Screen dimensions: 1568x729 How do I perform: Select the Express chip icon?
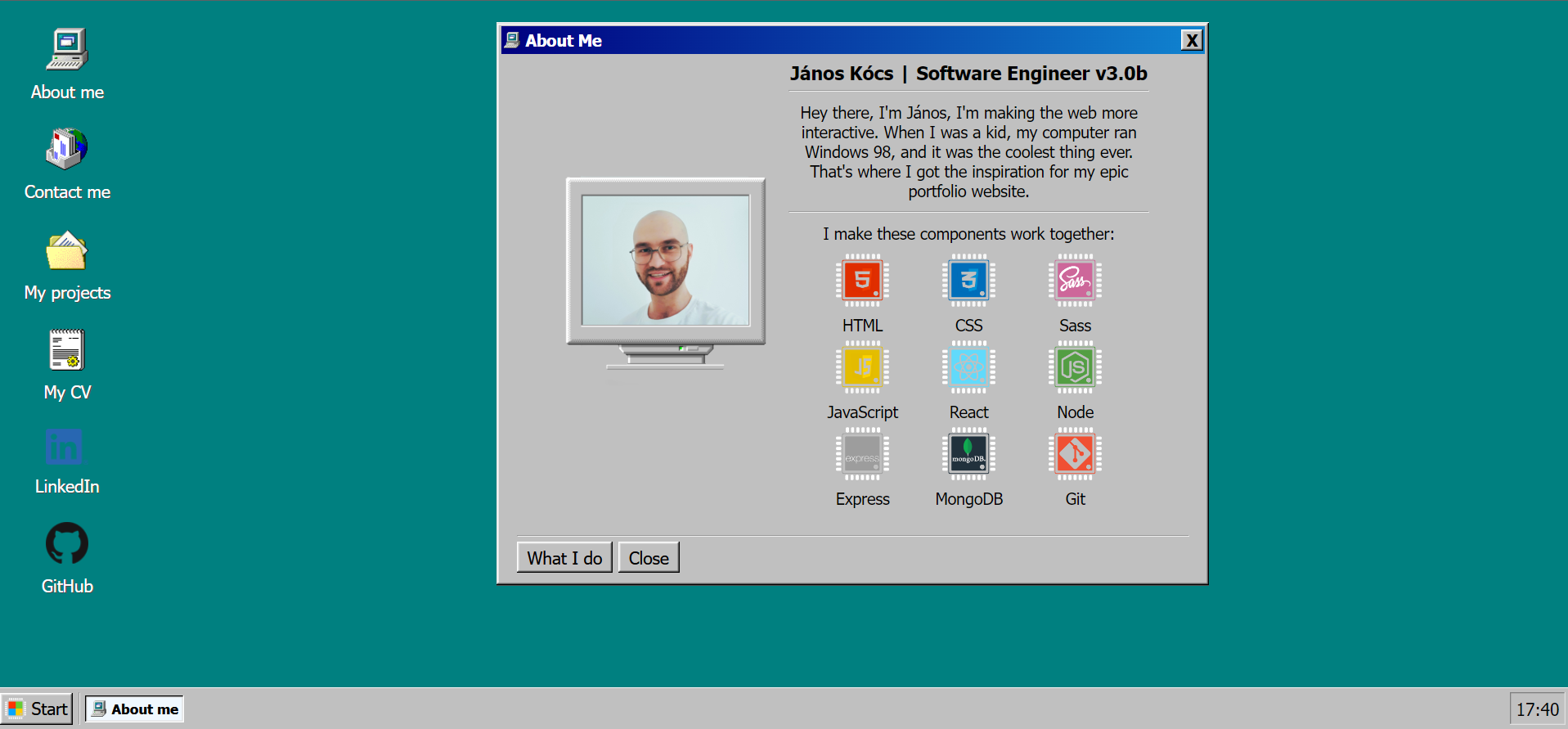pyautogui.click(x=862, y=454)
